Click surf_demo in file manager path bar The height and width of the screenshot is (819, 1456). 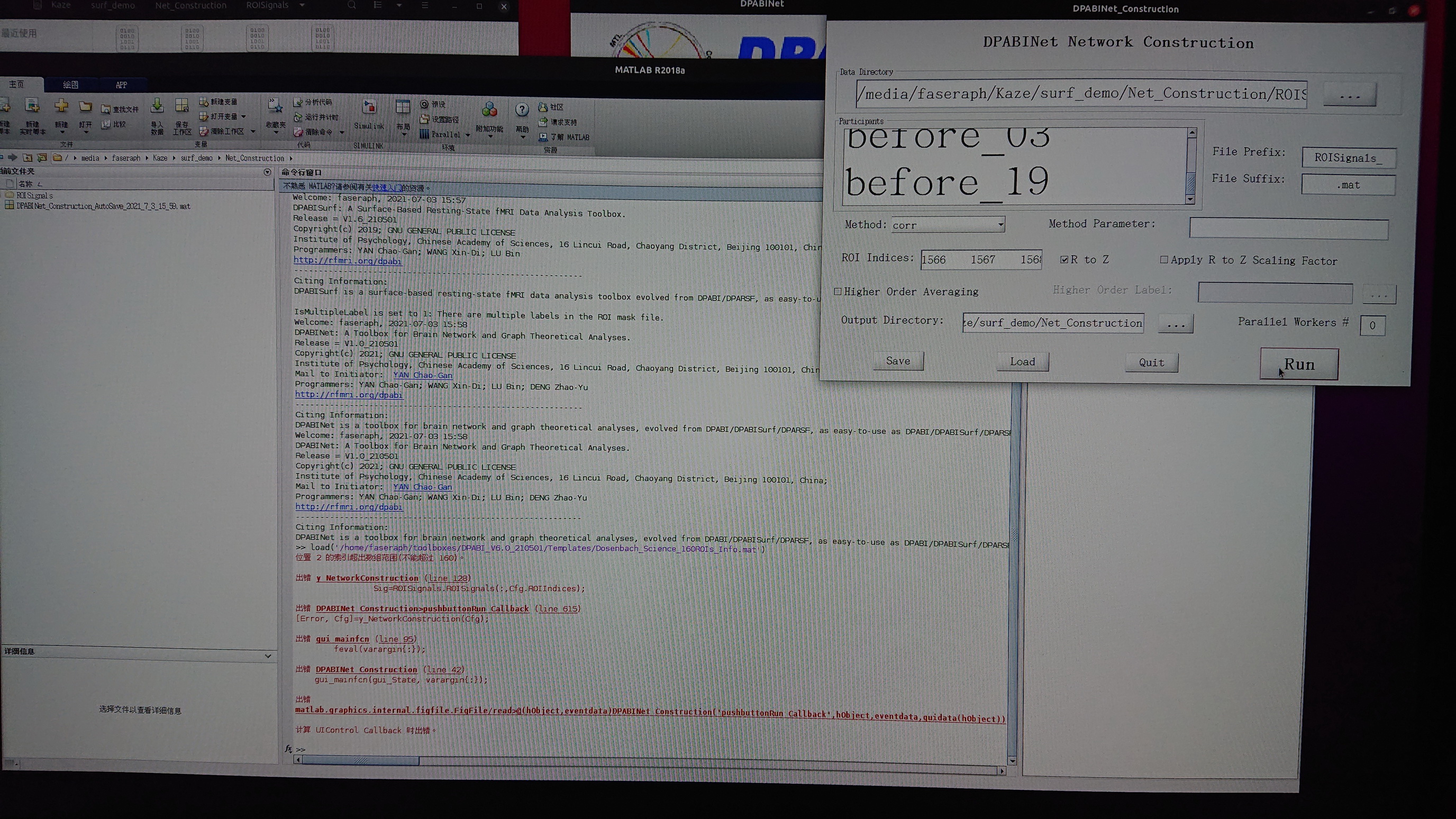pos(113,5)
